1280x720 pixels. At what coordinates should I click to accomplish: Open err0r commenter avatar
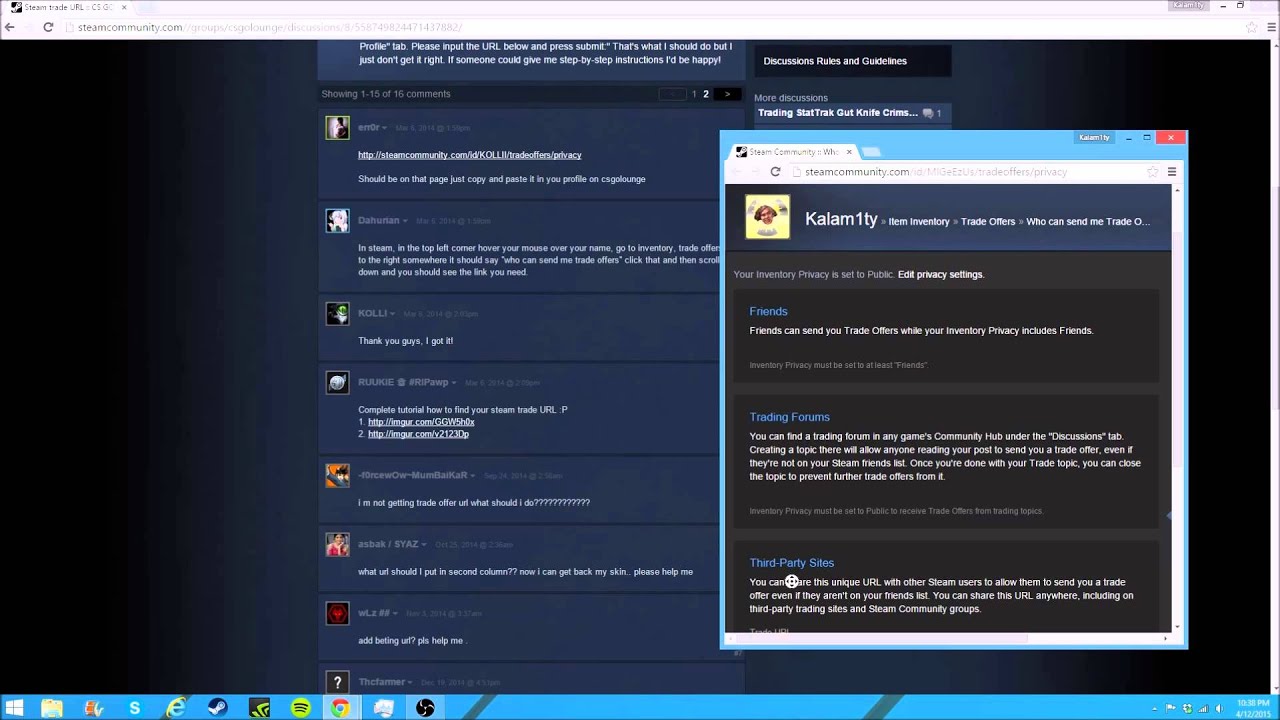[337, 128]
